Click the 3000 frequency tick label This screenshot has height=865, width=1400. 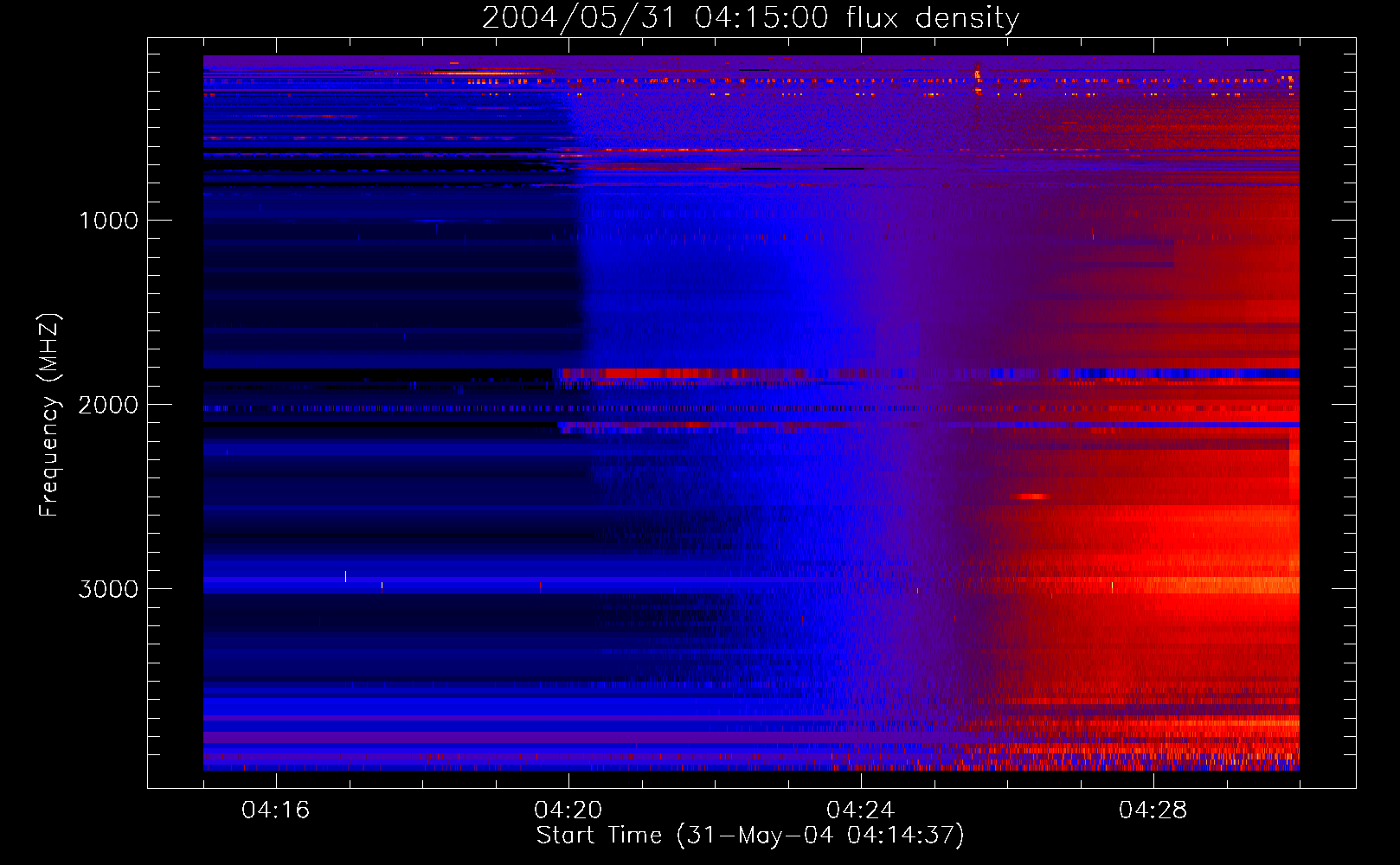coord(108,589)
